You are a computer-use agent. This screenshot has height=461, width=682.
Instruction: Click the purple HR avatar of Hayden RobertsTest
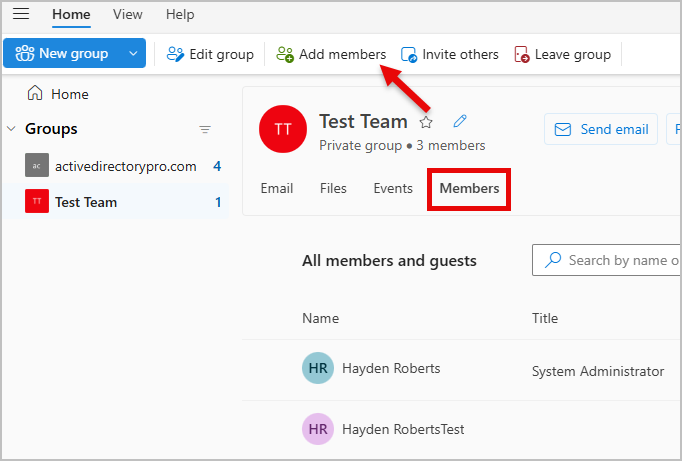click(x=318, y=429)
